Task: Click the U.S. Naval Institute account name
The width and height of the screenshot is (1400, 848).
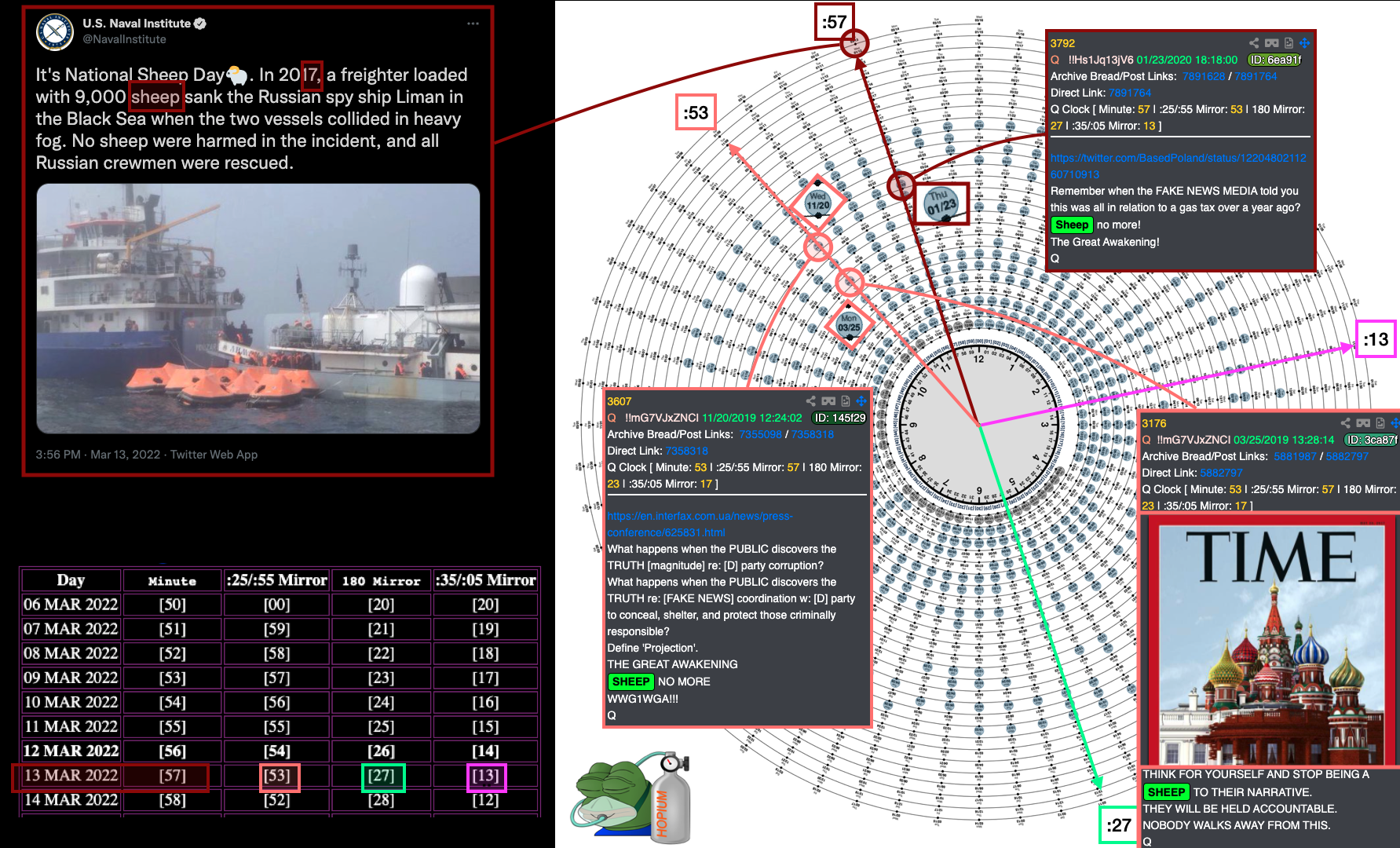Action: [137, 24]
